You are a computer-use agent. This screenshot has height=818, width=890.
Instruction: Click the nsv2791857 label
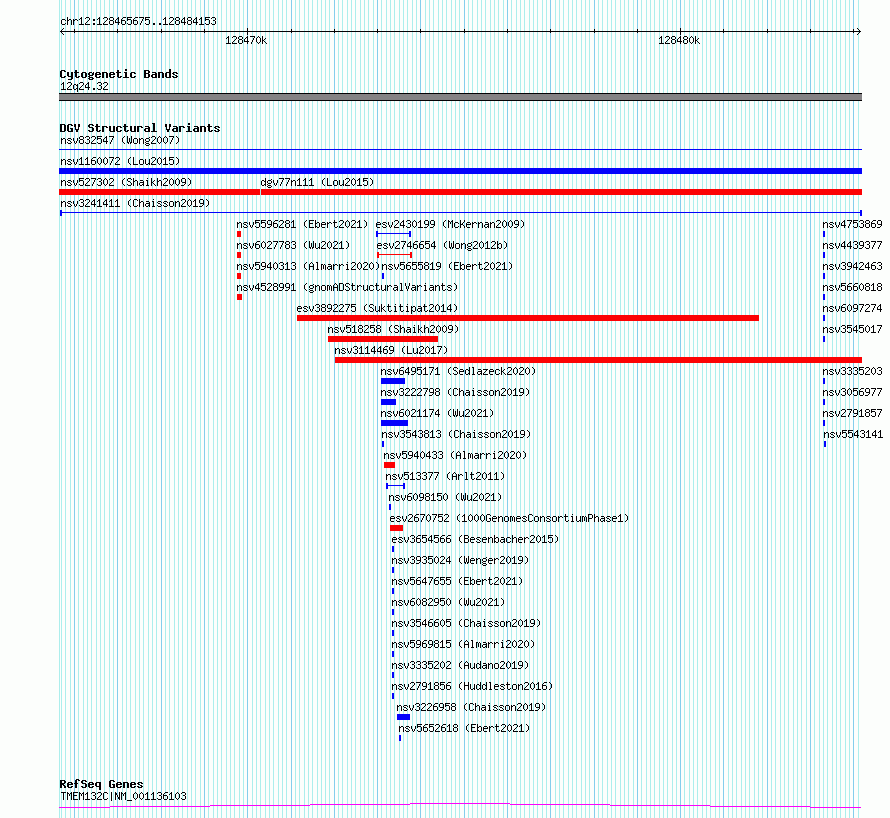pyautogui.click(x=853, y=413)
